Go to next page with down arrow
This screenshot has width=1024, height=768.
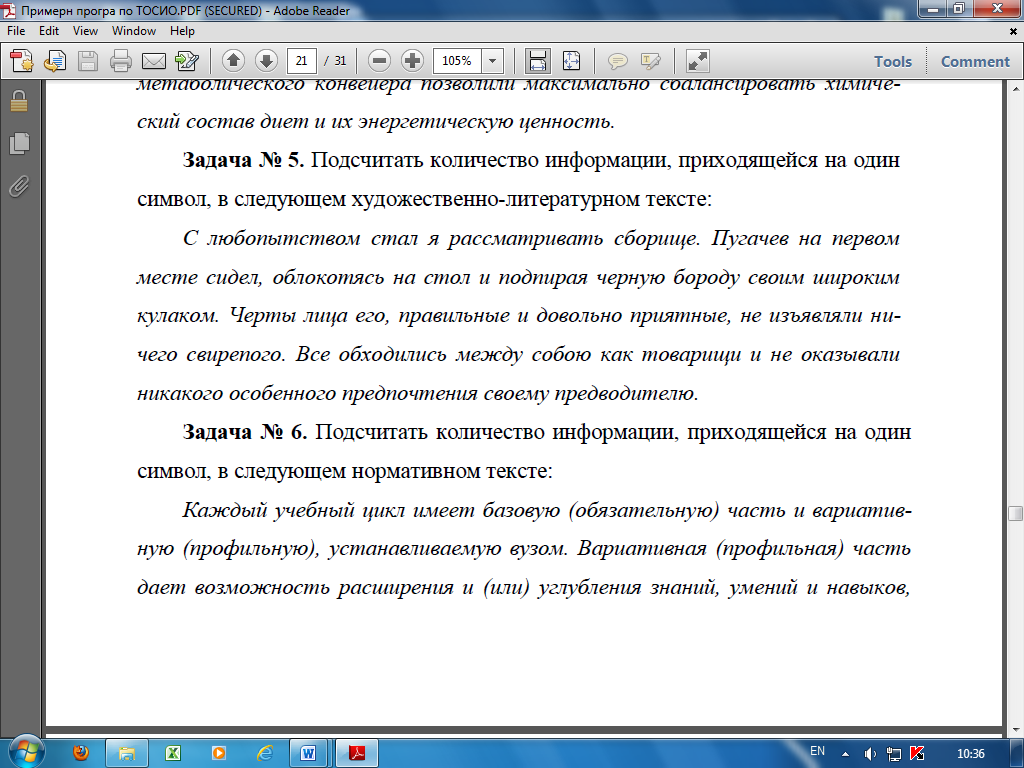pos(266,61)
